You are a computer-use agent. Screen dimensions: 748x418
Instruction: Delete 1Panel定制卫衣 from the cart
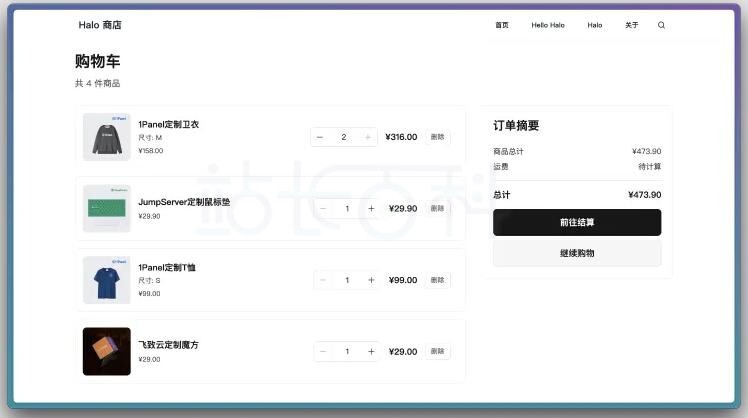(437, 137)
